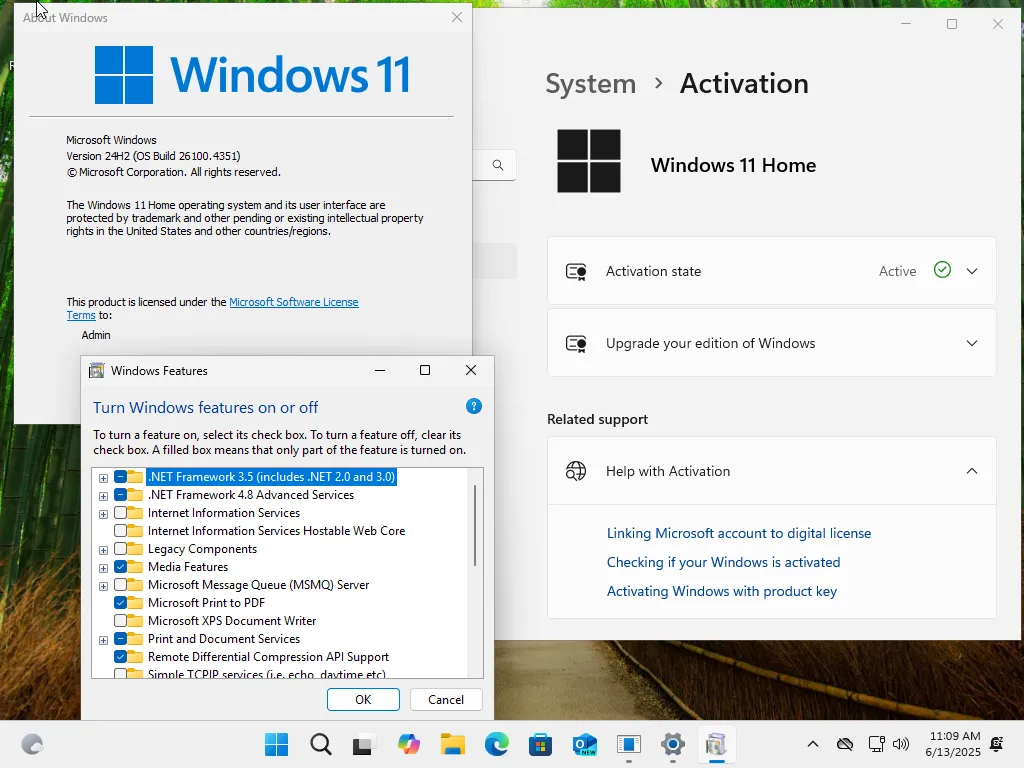Screen dimensions: 1024x768
Task: Switch to Windows Features taskbar icon
Action: point(716,744)
